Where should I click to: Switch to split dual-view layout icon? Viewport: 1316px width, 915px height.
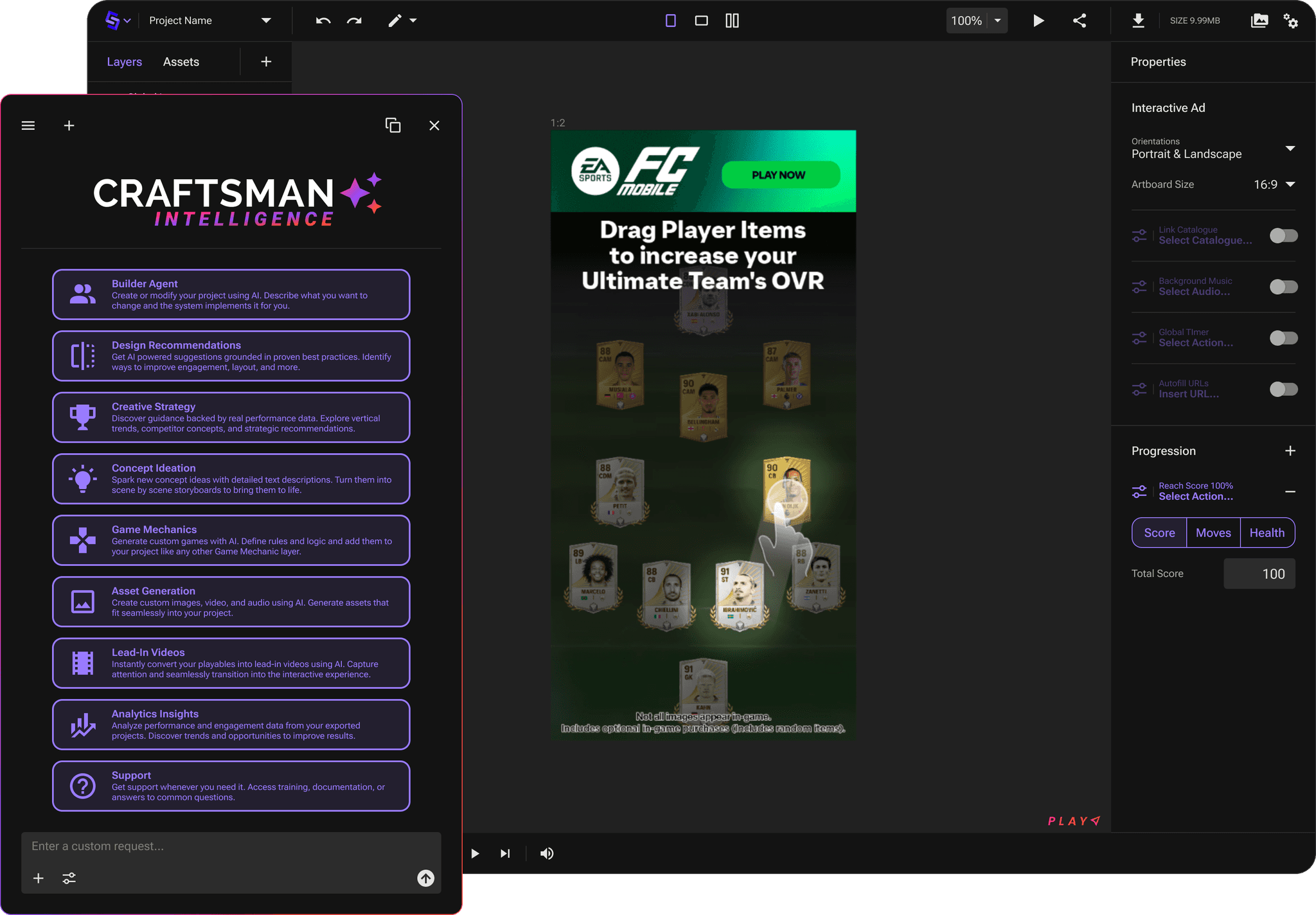click(x=732, y=21)
